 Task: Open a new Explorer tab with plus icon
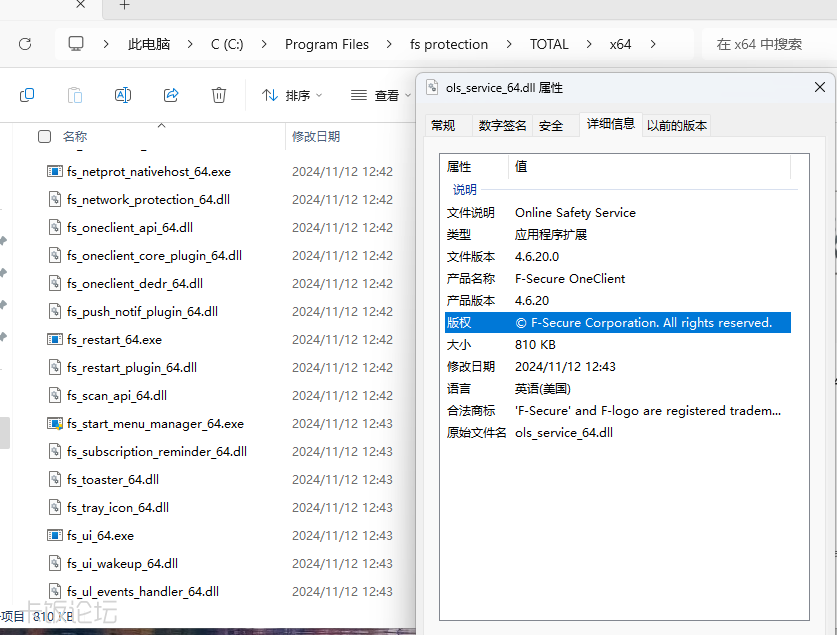pos(124,5)
